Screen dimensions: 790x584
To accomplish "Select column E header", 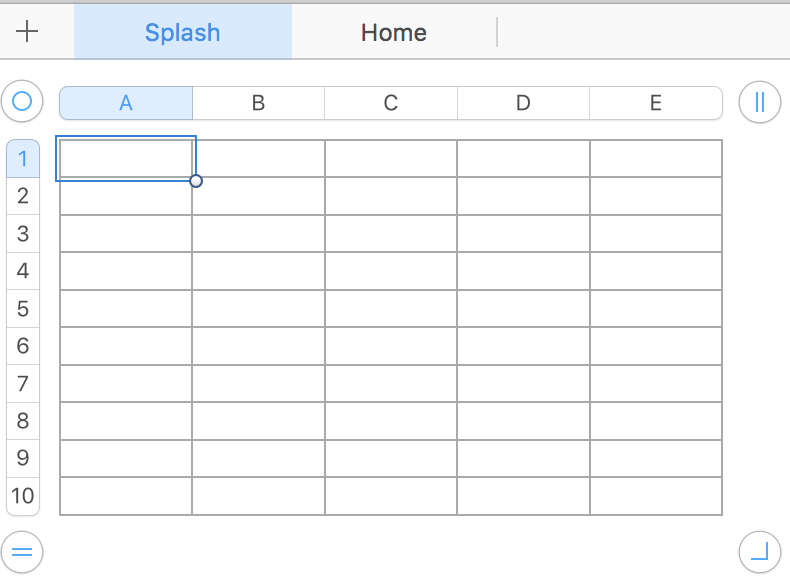I will click(x=656, y=103).
